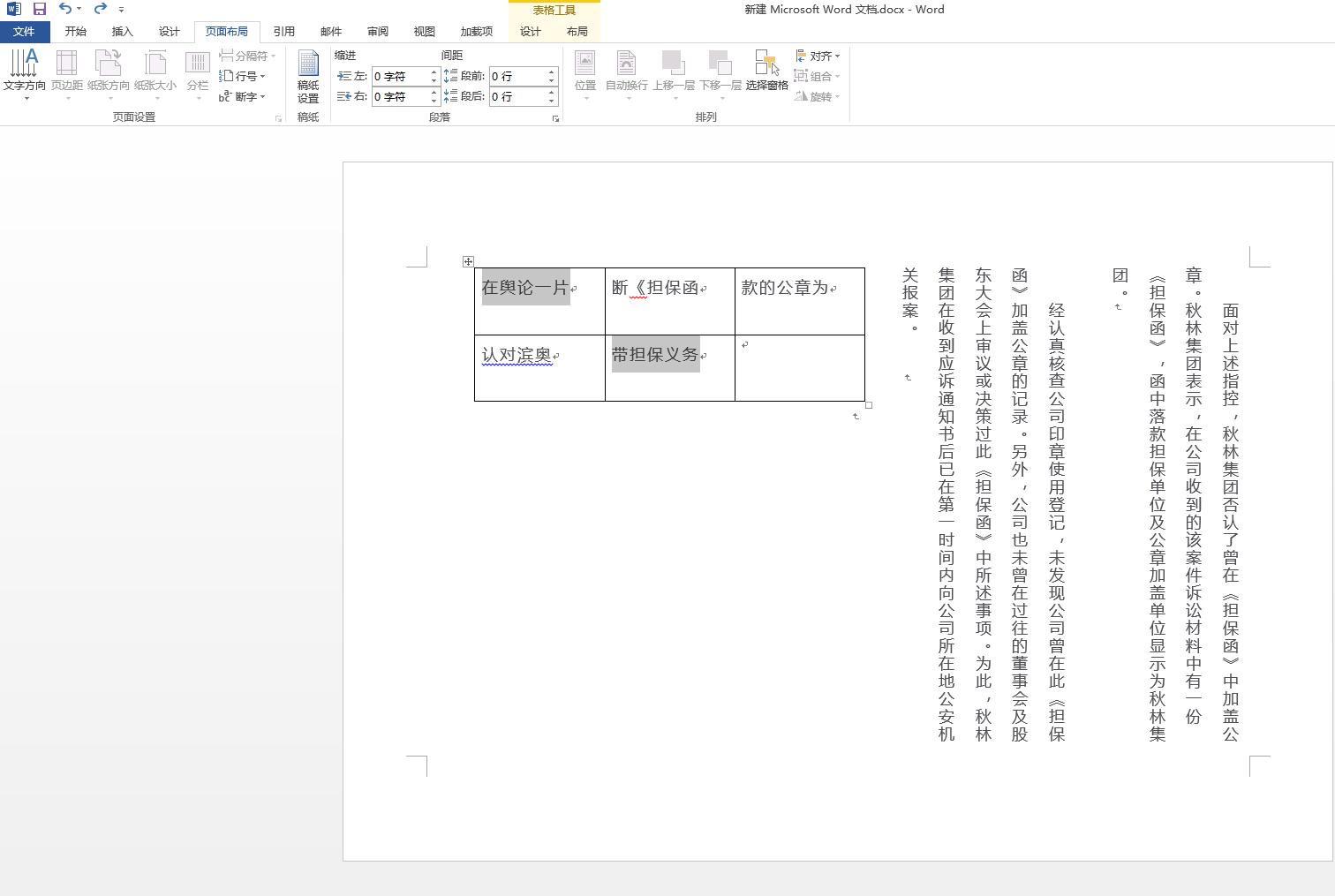Click the table cell containing 断《担保函

pos(670,301)
